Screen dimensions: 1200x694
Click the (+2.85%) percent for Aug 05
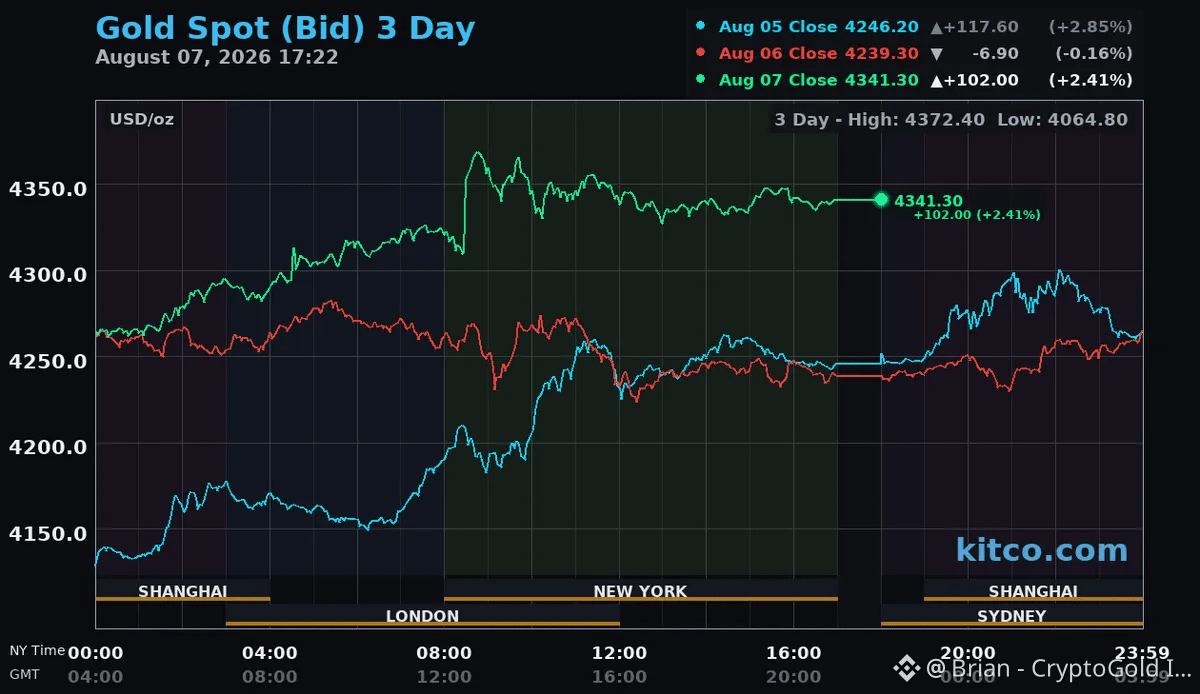[x=1090, y=27]
